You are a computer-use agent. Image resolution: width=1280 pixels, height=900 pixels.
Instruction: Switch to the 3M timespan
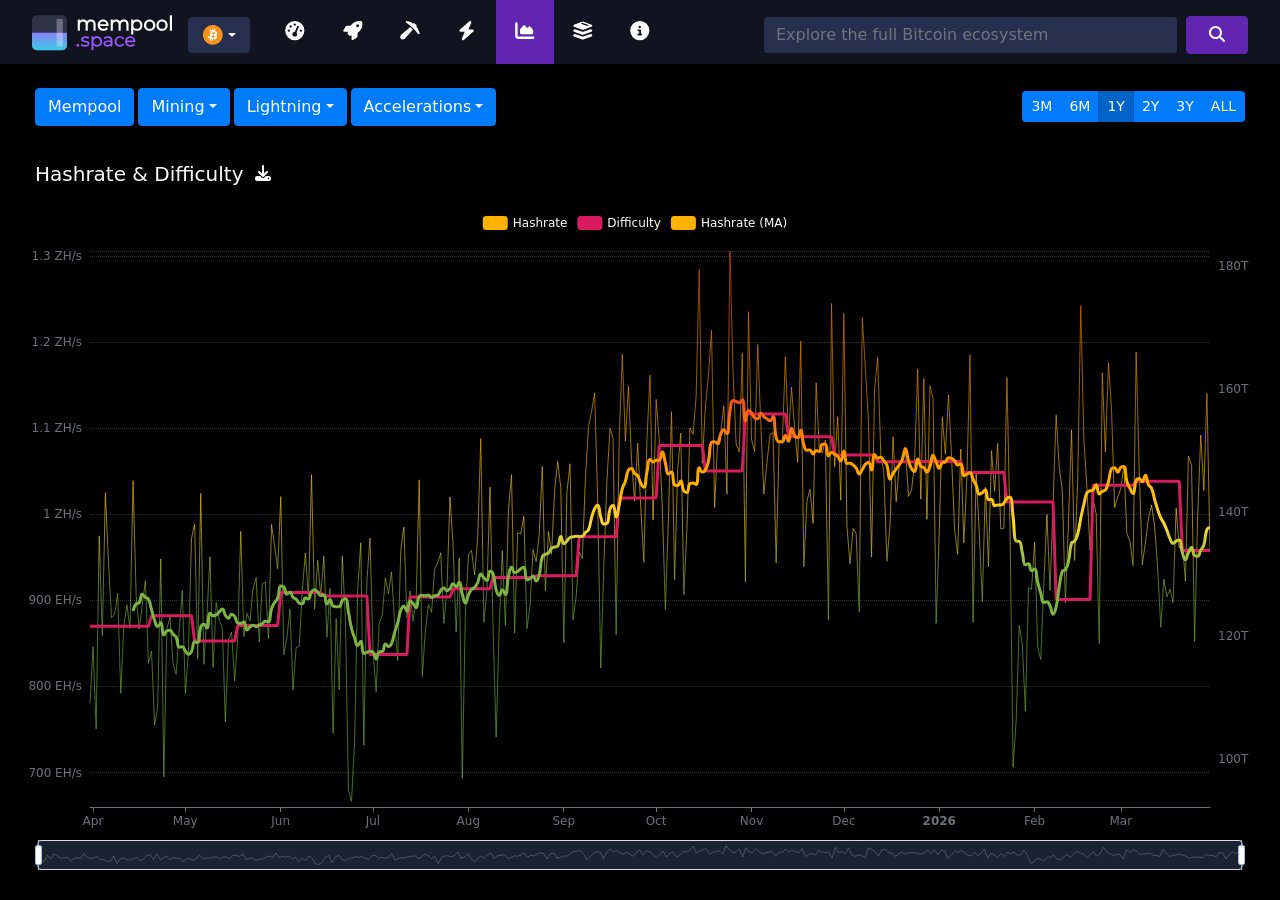(1042, 106)
